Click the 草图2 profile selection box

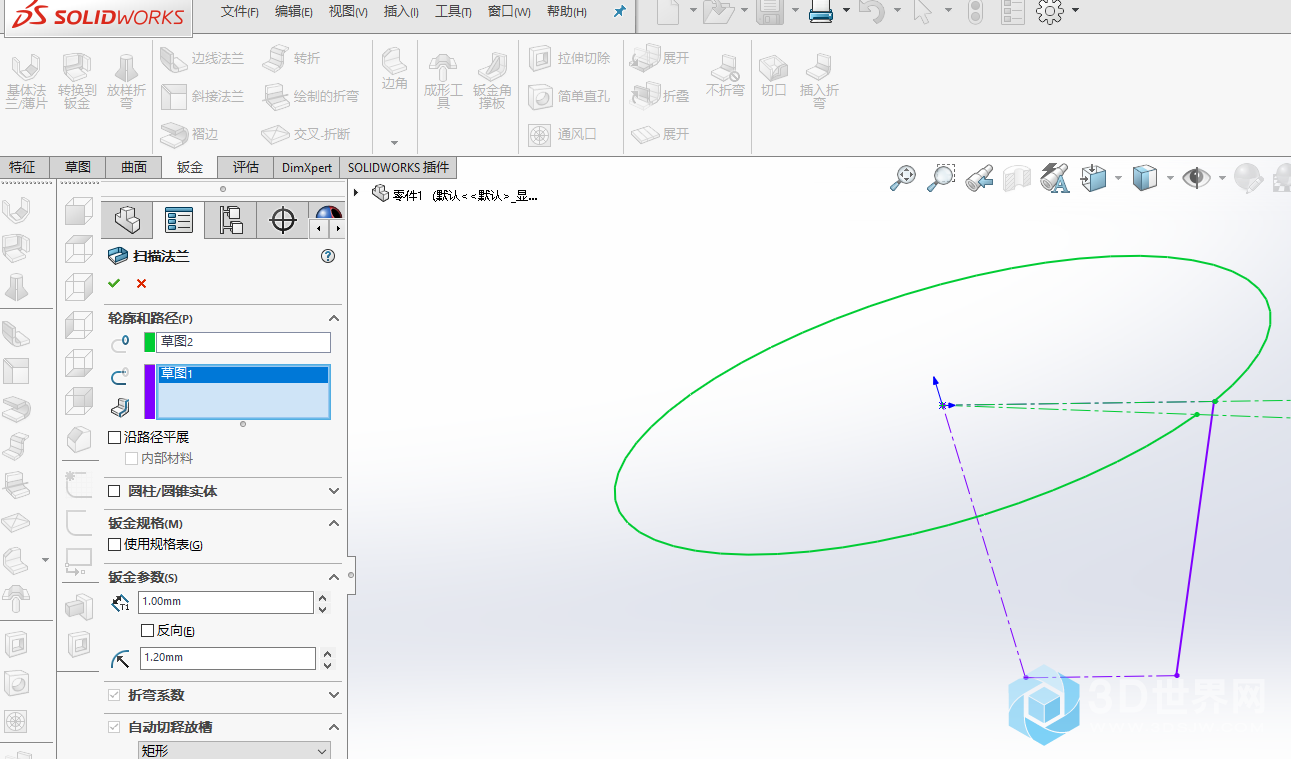point(243,342)
